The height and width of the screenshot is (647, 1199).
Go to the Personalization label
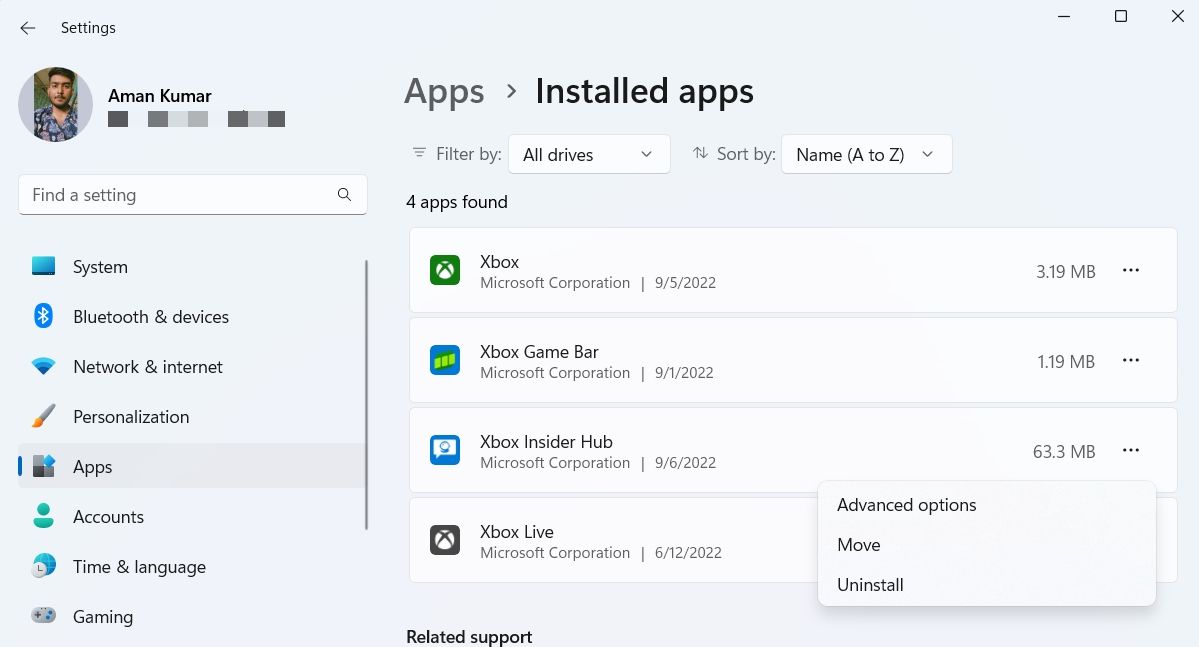coord(131,417)
